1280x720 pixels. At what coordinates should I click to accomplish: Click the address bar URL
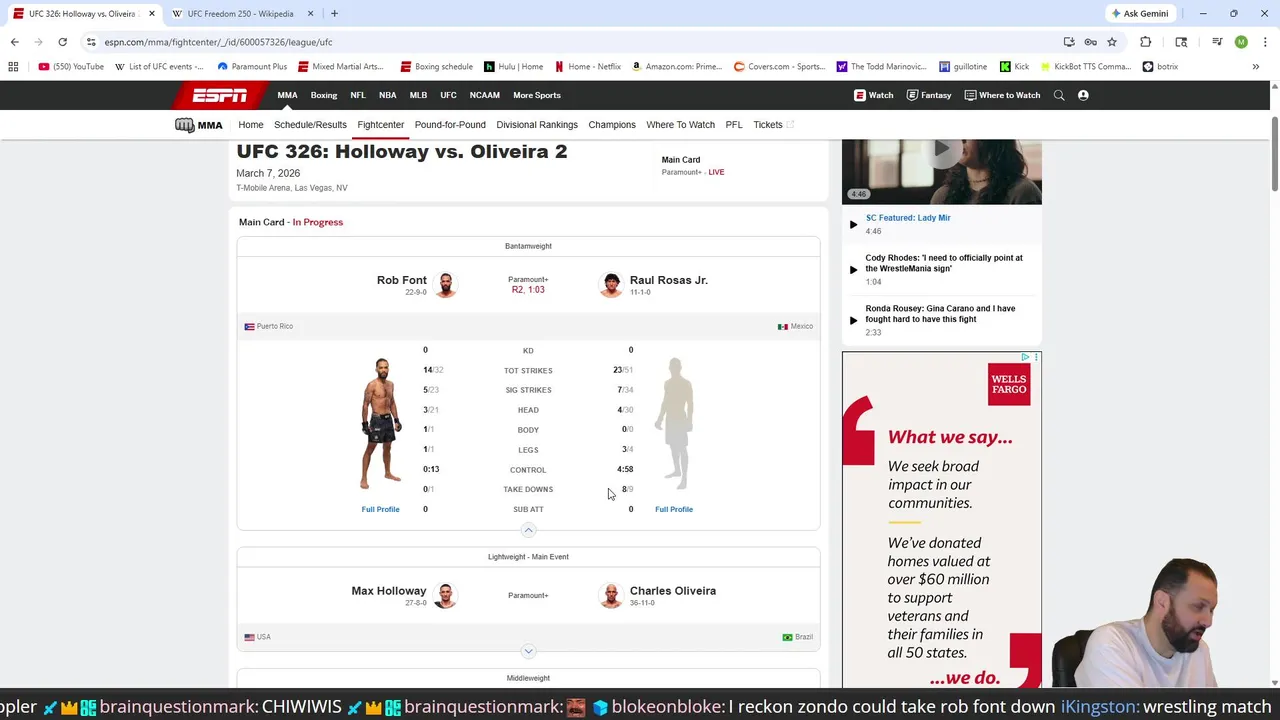pyautogui.click(x=218, y=42)
